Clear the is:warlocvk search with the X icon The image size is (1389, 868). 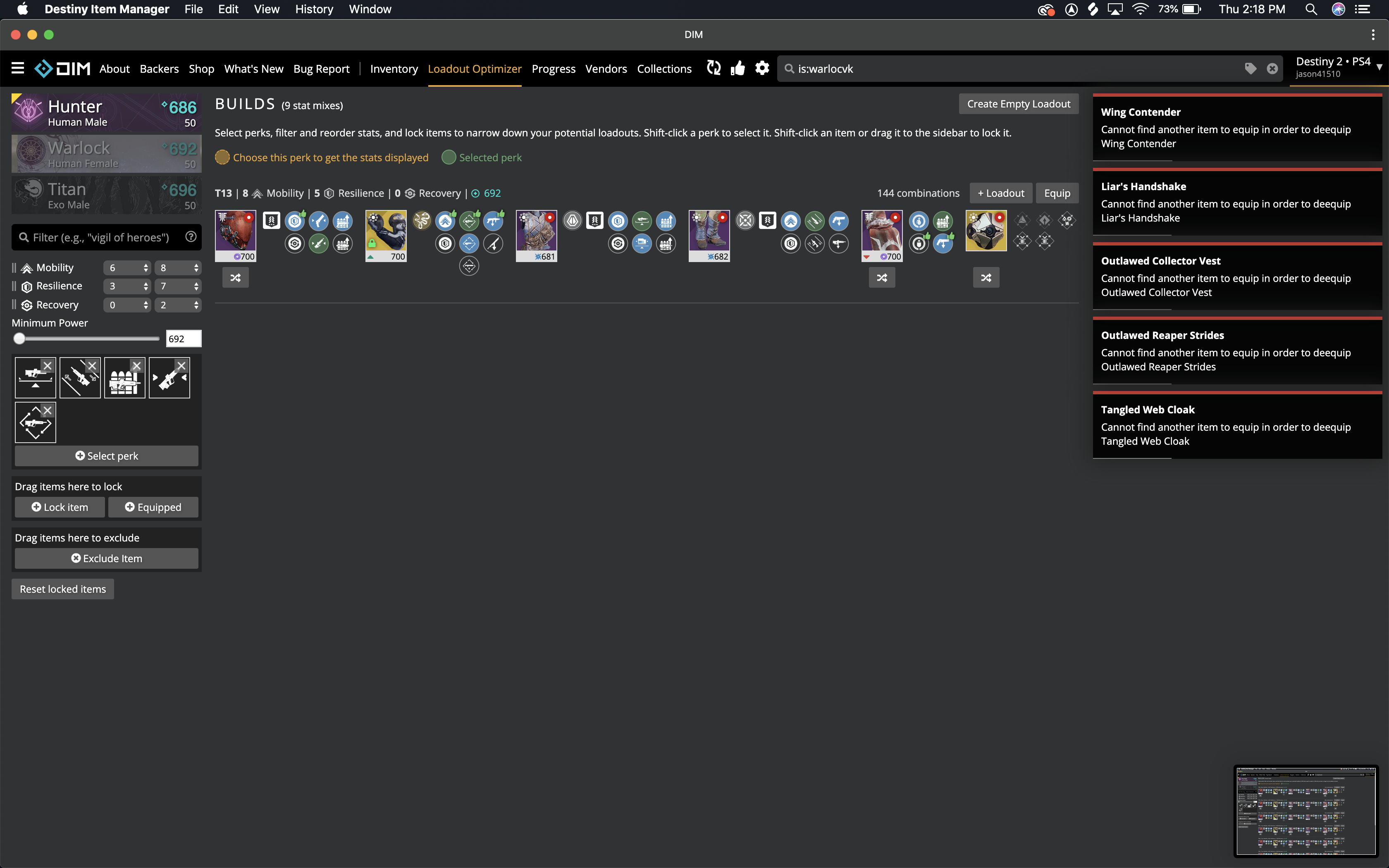coord(1272,68)
